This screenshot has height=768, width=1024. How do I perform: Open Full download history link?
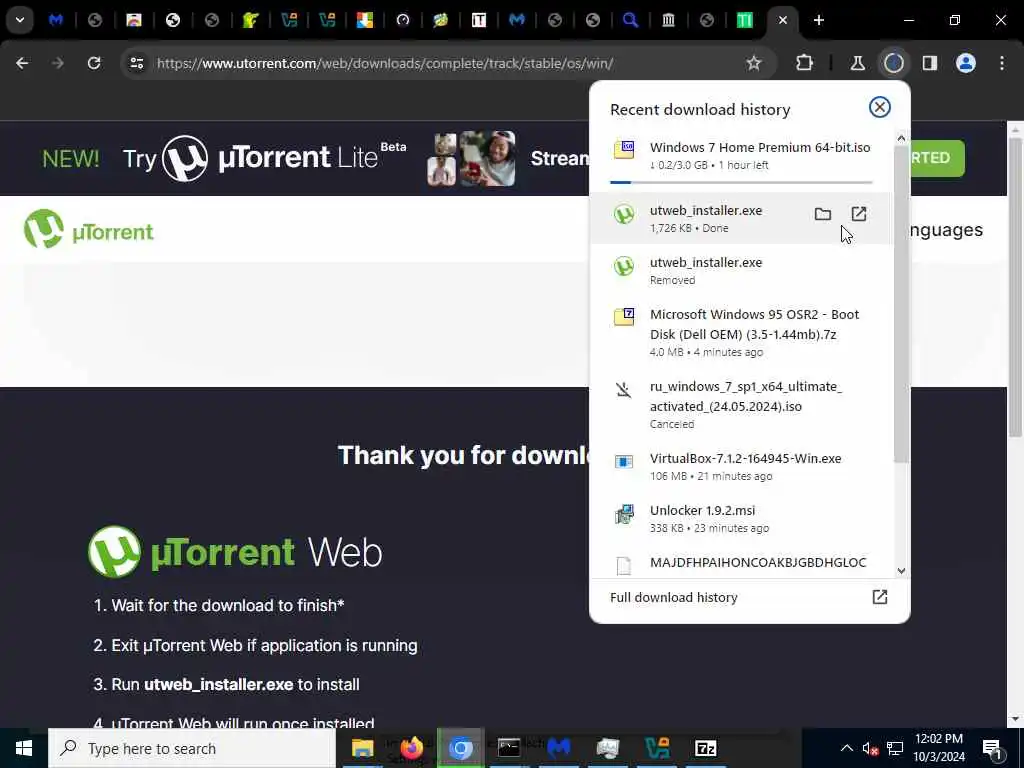673,598
